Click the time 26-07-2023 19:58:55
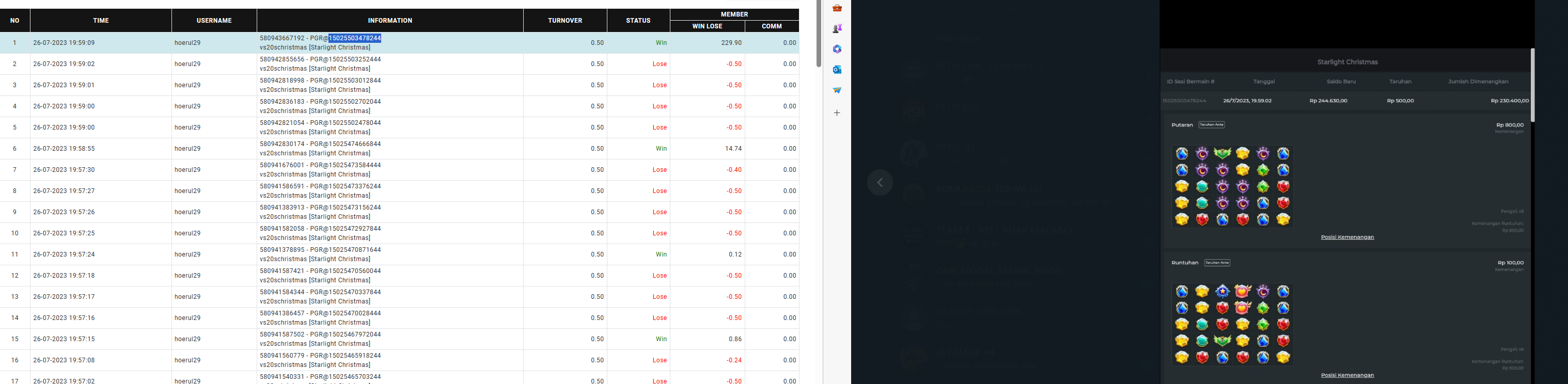 (x=64, y=149)
